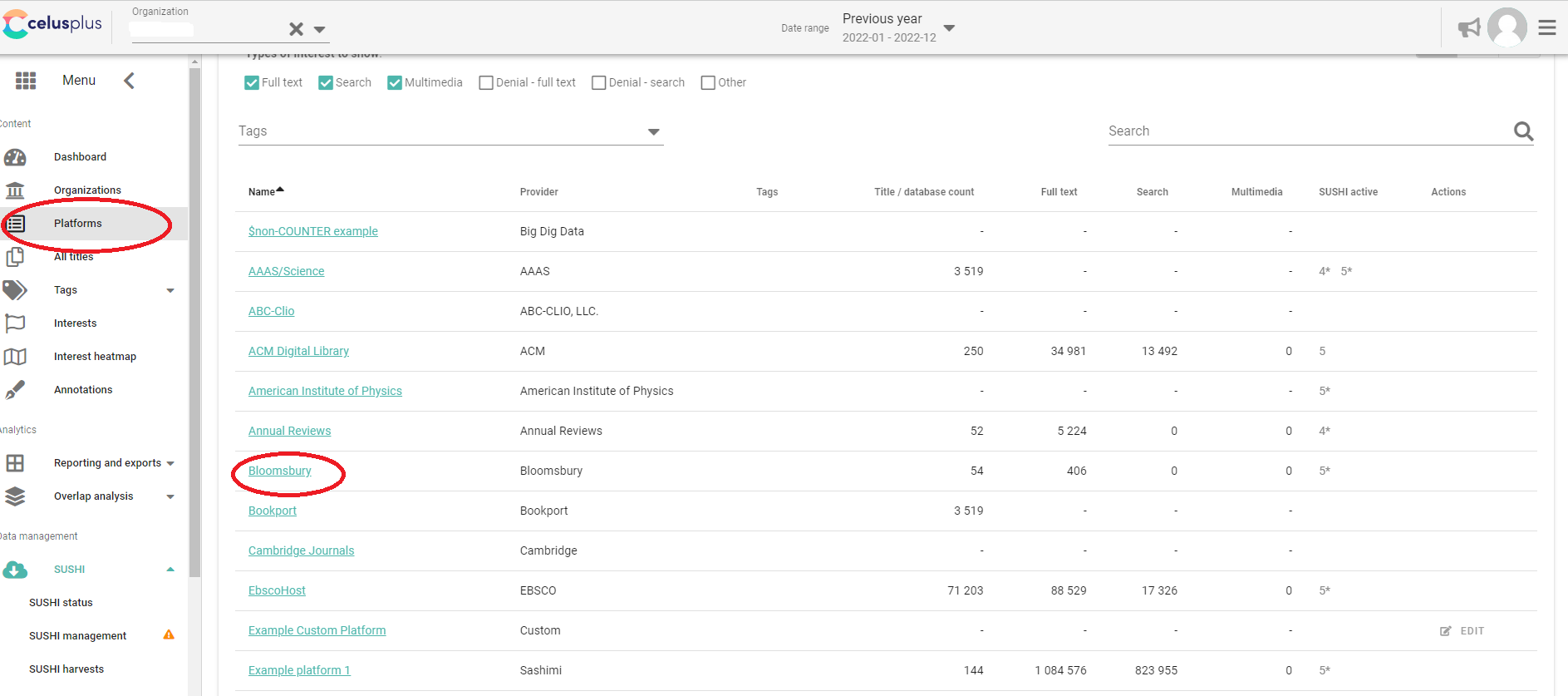The width and height of the screenshot is (1568, 696).
Task: Open the Bookport platform link
Action: pyautogui.click(x=272, y=511)
